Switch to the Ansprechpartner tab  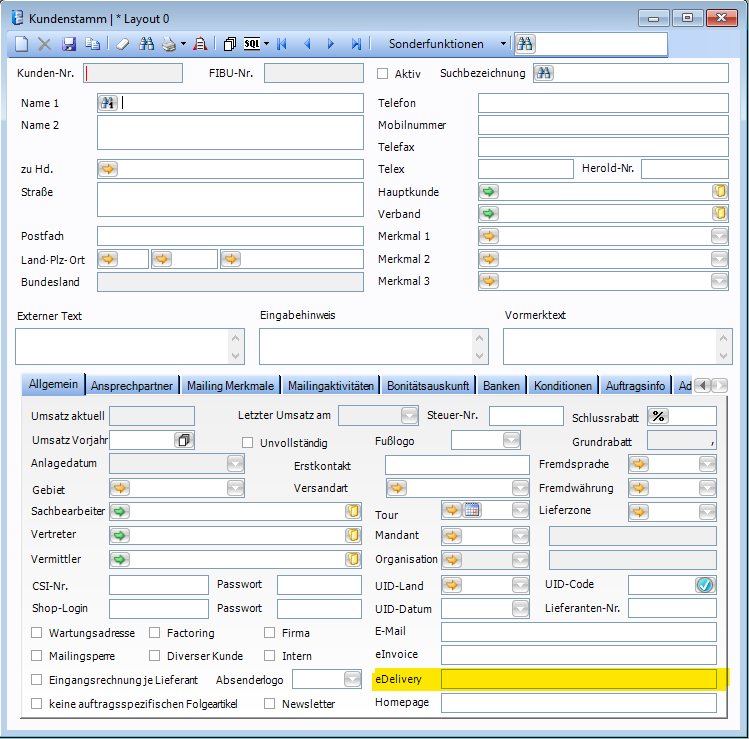coord(131,386)
